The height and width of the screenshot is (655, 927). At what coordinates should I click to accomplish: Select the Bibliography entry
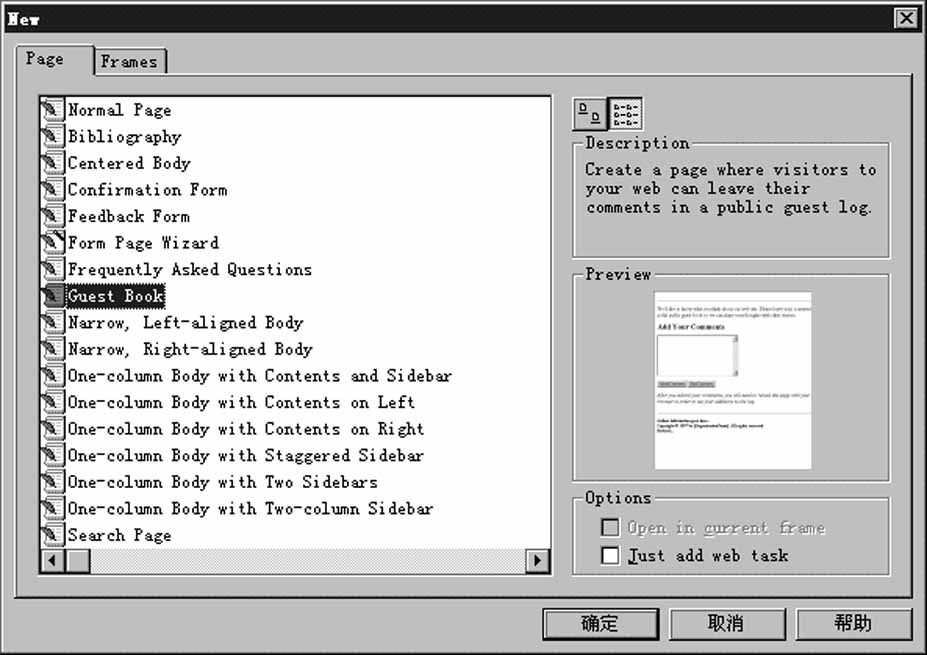tap(124, 137)
